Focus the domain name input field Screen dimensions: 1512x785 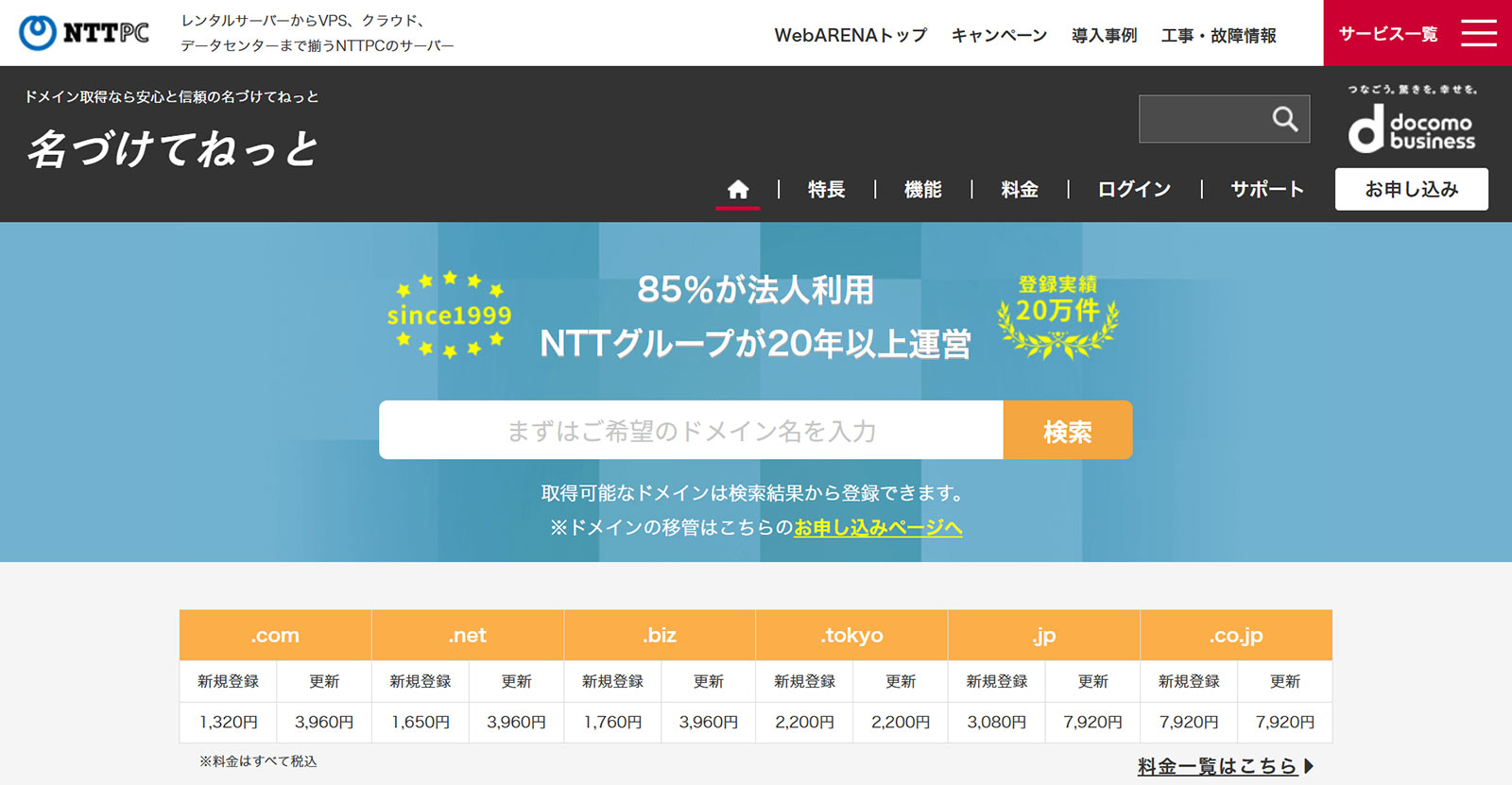point(691,430)
